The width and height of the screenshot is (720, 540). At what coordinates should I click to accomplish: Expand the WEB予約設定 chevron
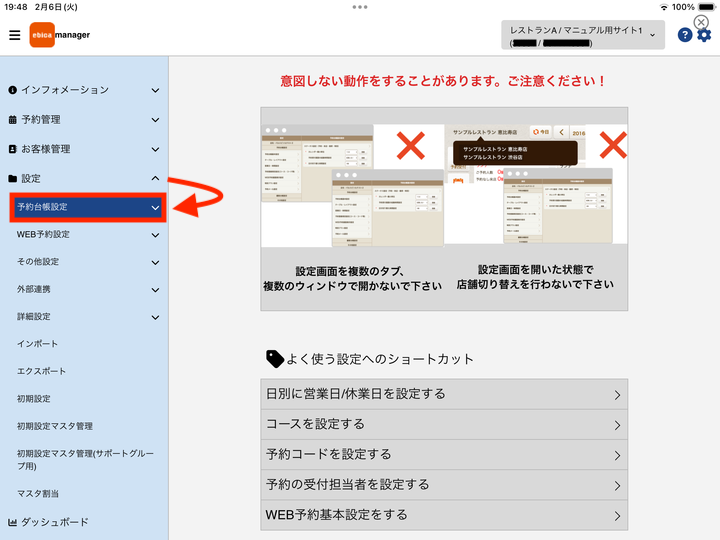point(156,235)
